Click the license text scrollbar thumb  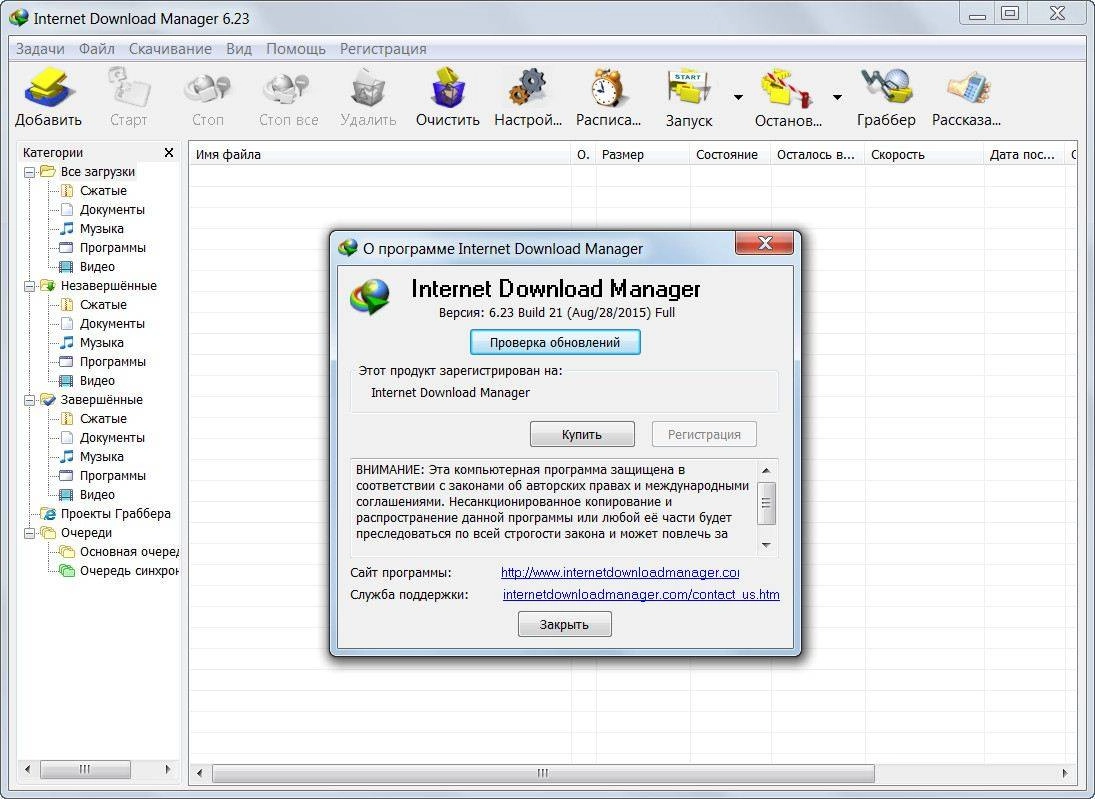coord(766,503)
